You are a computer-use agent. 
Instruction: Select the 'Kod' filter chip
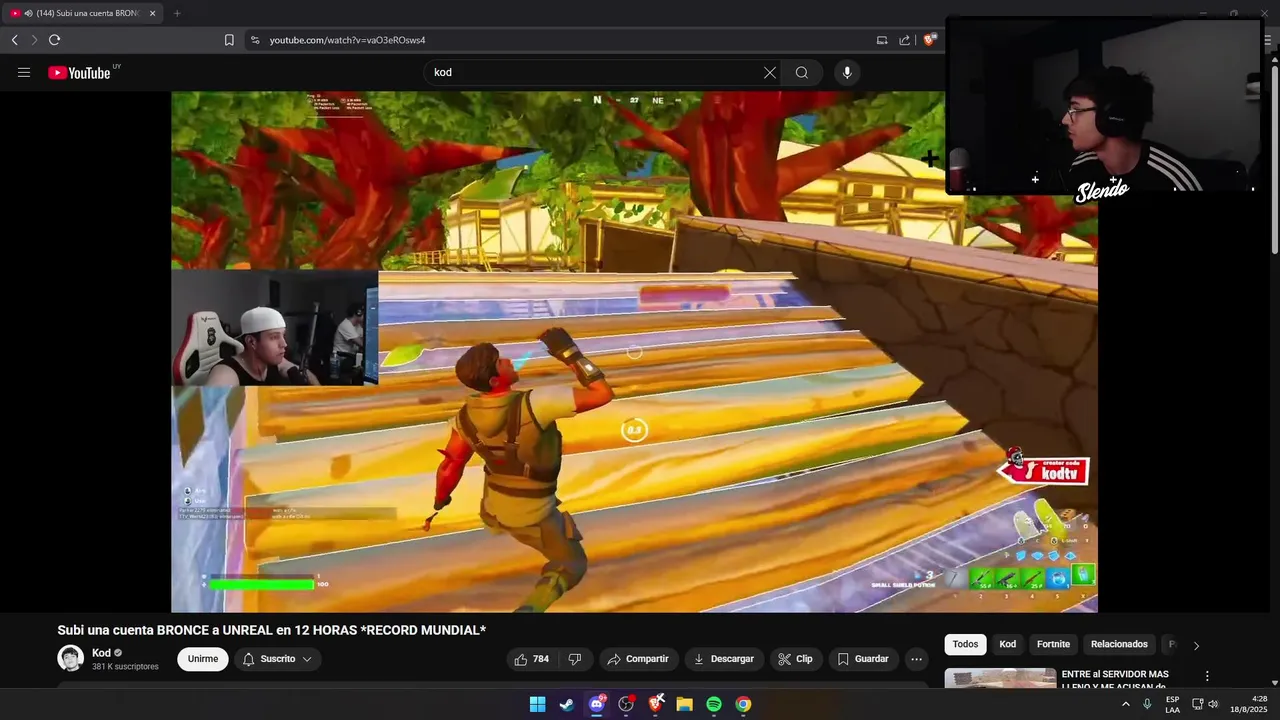(1008, 644)
